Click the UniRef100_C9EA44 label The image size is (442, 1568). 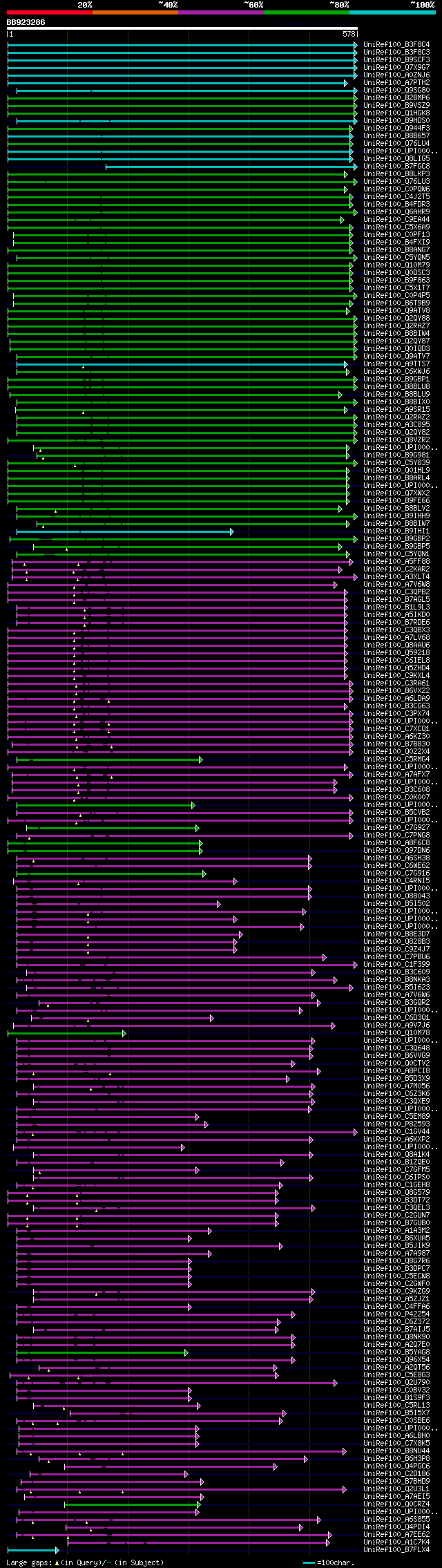(396, 219)
